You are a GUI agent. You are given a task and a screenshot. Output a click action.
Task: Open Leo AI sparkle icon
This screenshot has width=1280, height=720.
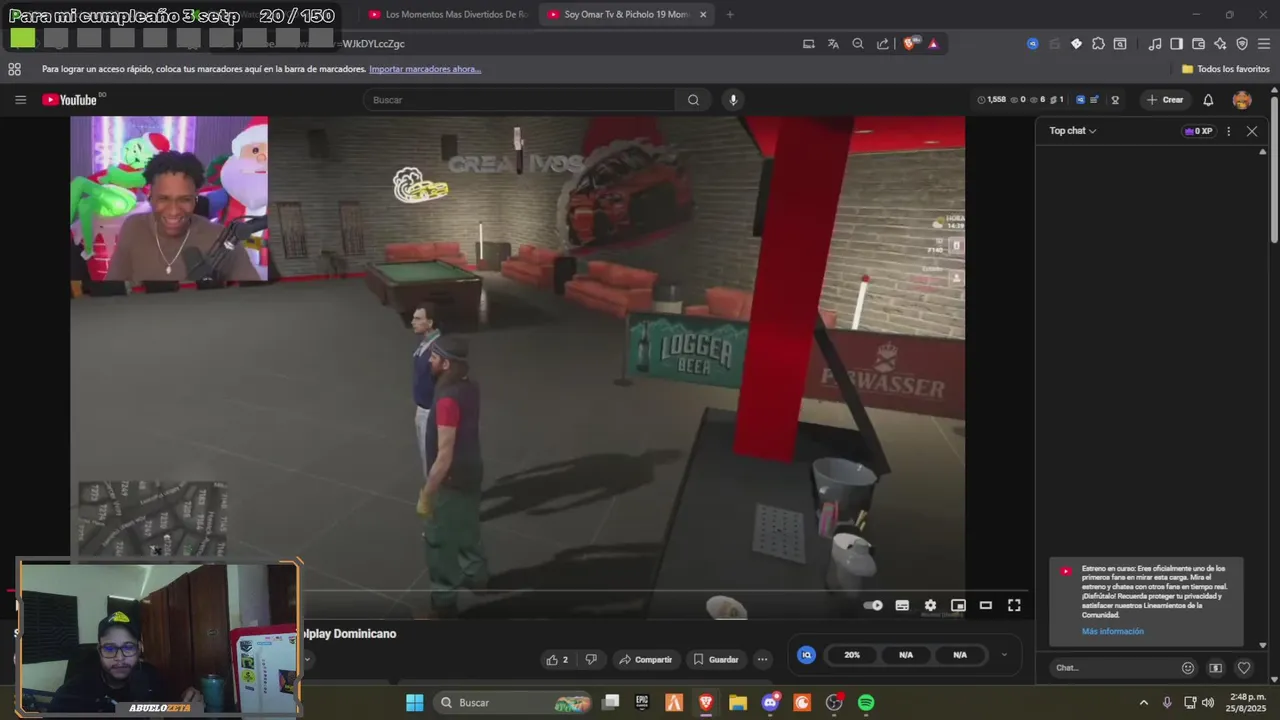1220,44
